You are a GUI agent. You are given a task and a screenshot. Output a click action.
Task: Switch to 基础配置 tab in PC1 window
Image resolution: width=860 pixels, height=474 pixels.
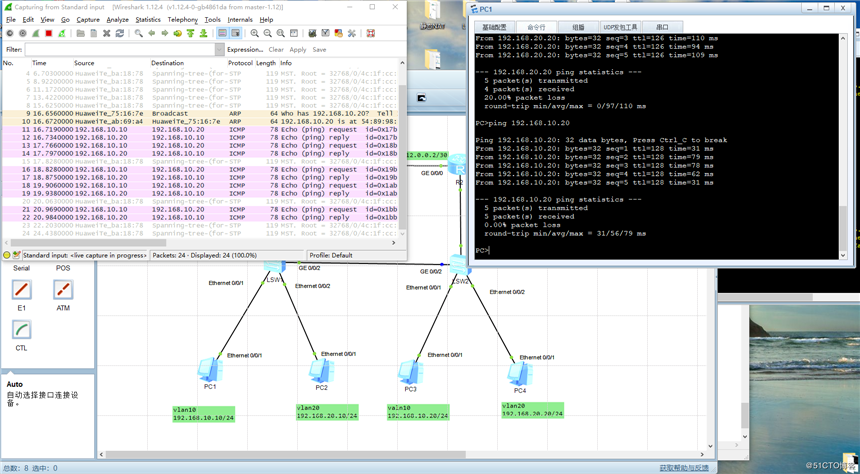coord(494,27)
